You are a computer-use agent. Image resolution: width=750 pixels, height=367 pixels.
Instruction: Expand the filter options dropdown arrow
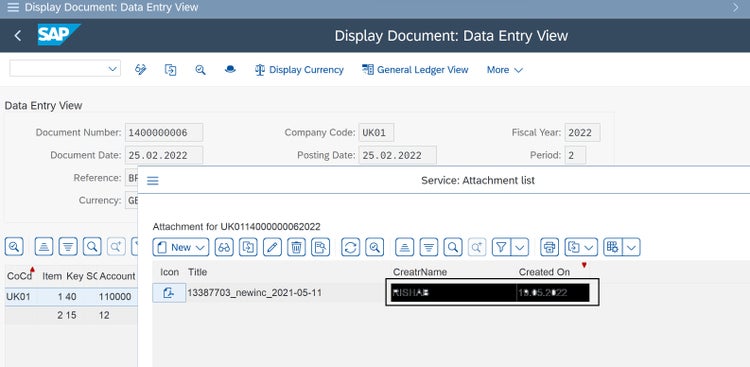pyautogui.click(x=520, y=247)
